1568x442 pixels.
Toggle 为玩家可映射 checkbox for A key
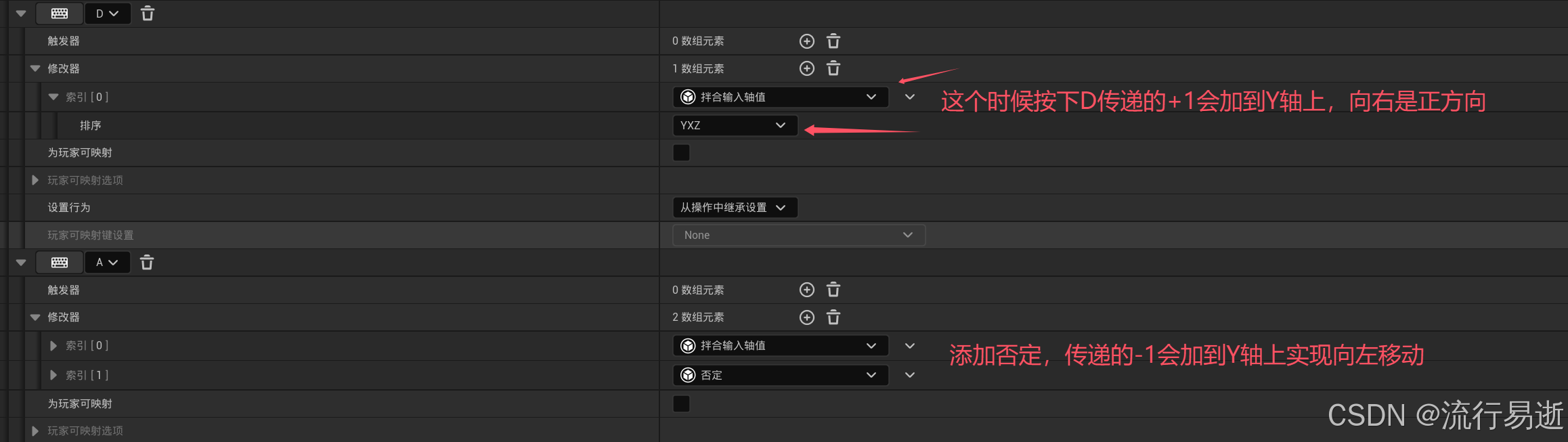pos(681,404)
